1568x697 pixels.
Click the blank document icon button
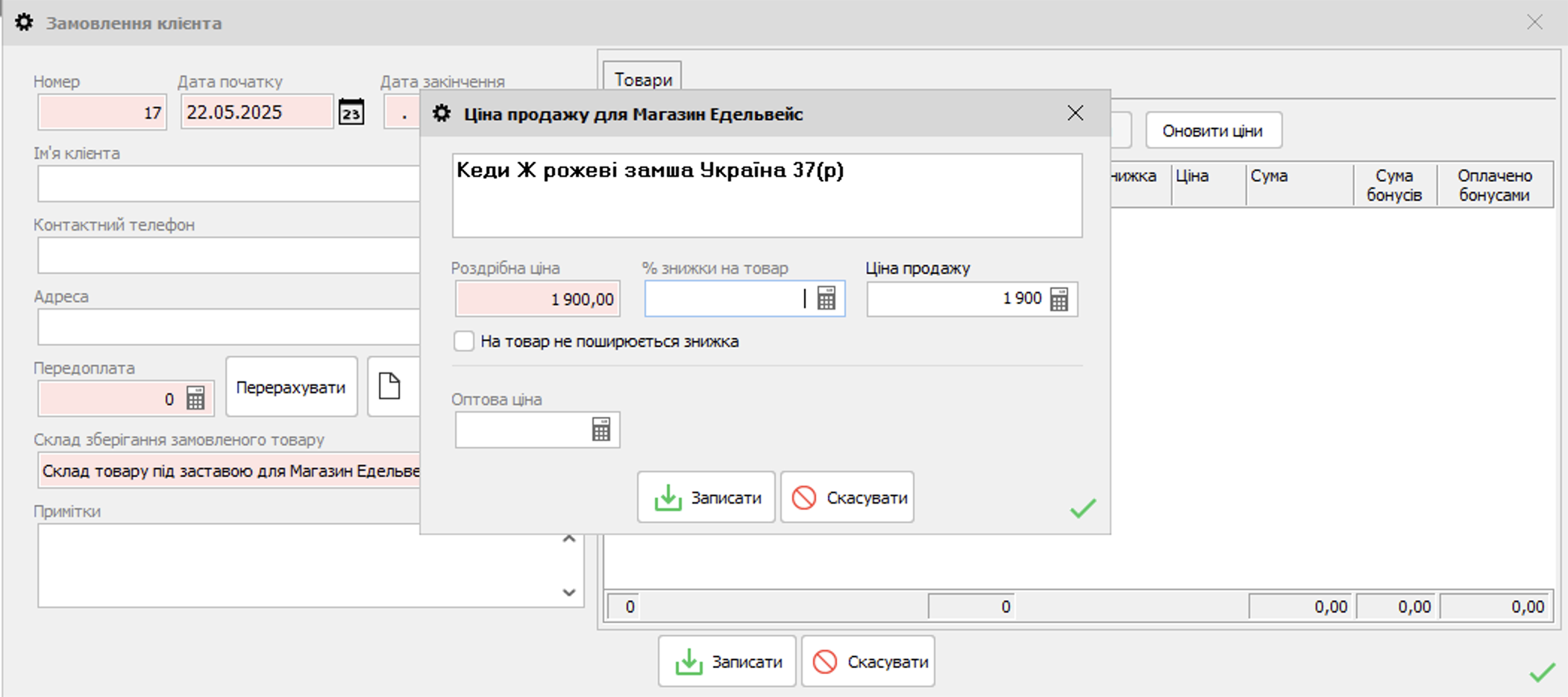click(x=389, y=387)
